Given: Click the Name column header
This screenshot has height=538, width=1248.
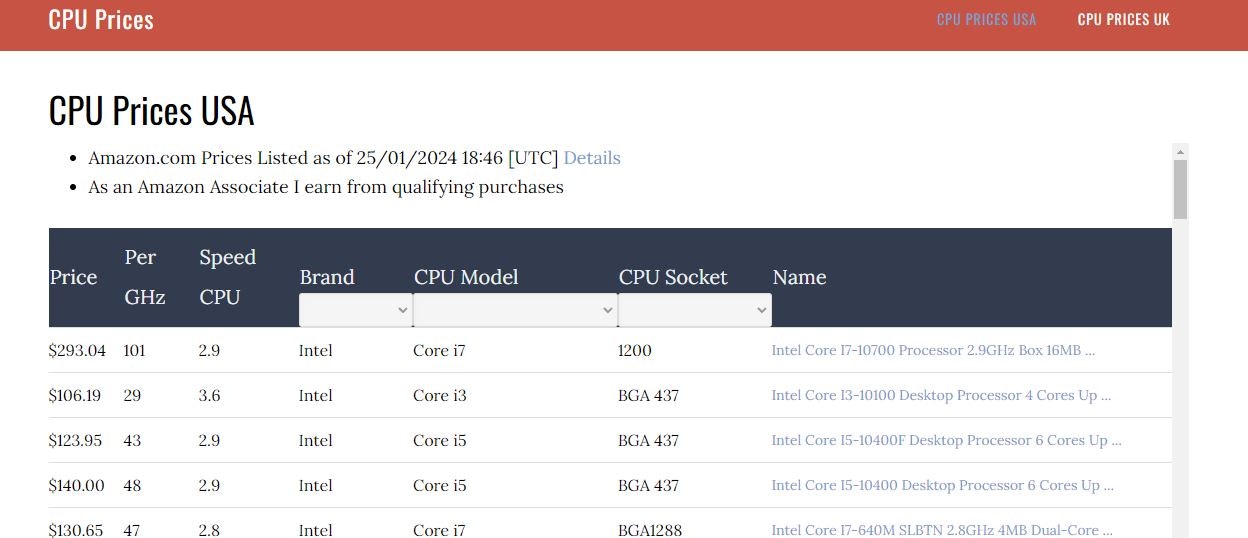Looking at the screenshot, I should click(799, 277).
